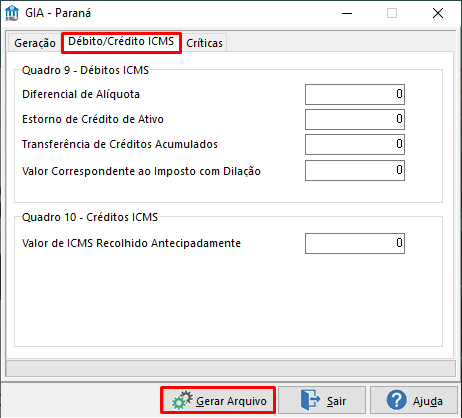462x418 pixels.
Task: Switch to the Geração tab
Action: coord(35,43)
